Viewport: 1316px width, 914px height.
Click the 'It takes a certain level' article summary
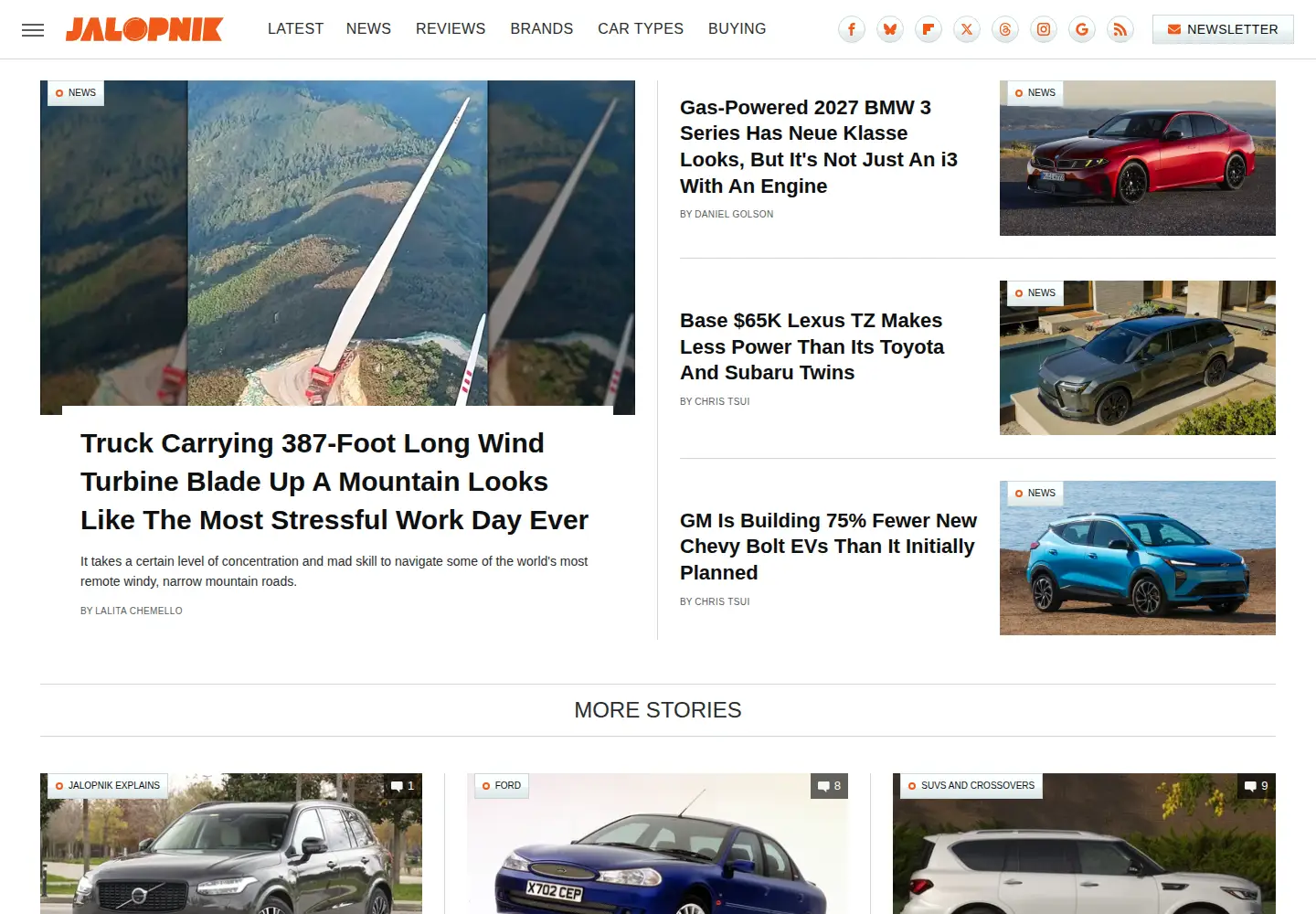pyautogui.click(x=334, y=571)
